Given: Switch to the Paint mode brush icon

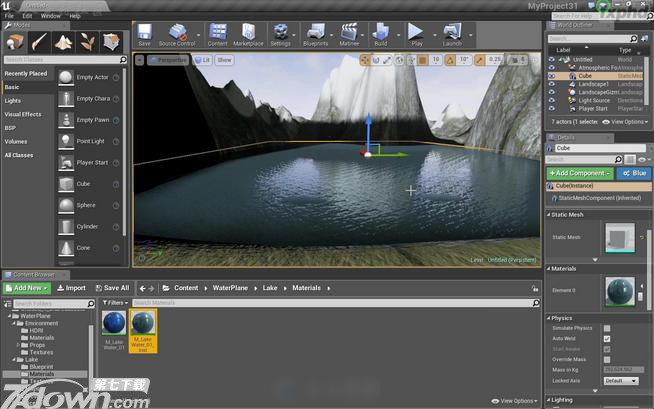Looking at the screenshot, I should point(39,42).
